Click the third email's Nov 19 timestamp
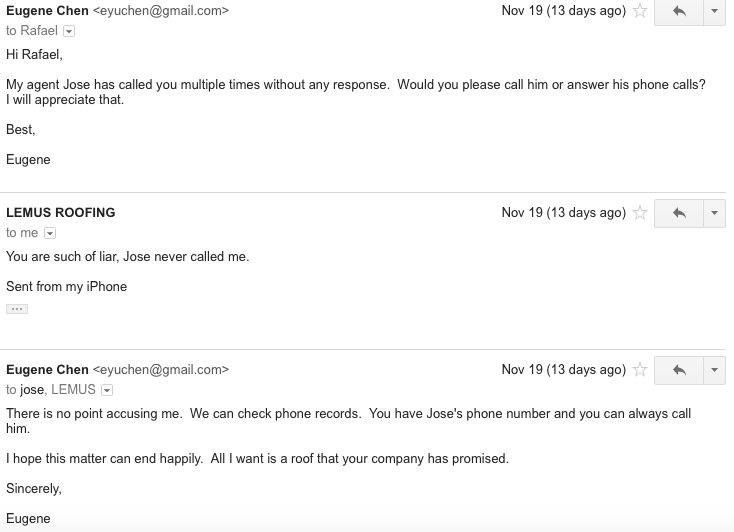Image resolution: width=734 pixels, height=532 pixels. click(x=563, y=370)
